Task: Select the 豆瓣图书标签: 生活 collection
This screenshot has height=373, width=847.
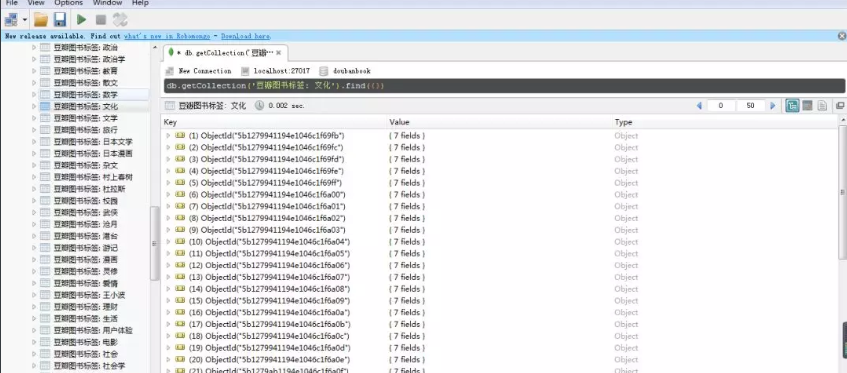Action: pyautogui.click(x=85, y=318)
